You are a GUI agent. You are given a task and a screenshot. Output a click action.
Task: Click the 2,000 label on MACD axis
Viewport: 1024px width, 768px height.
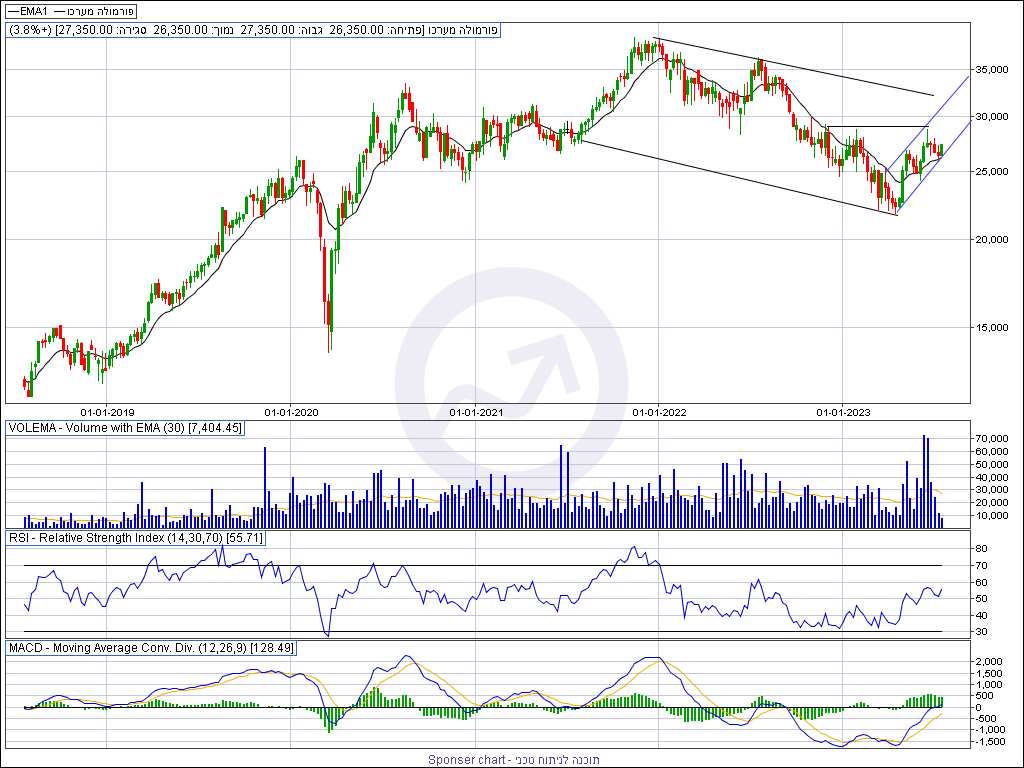point(989,662)
